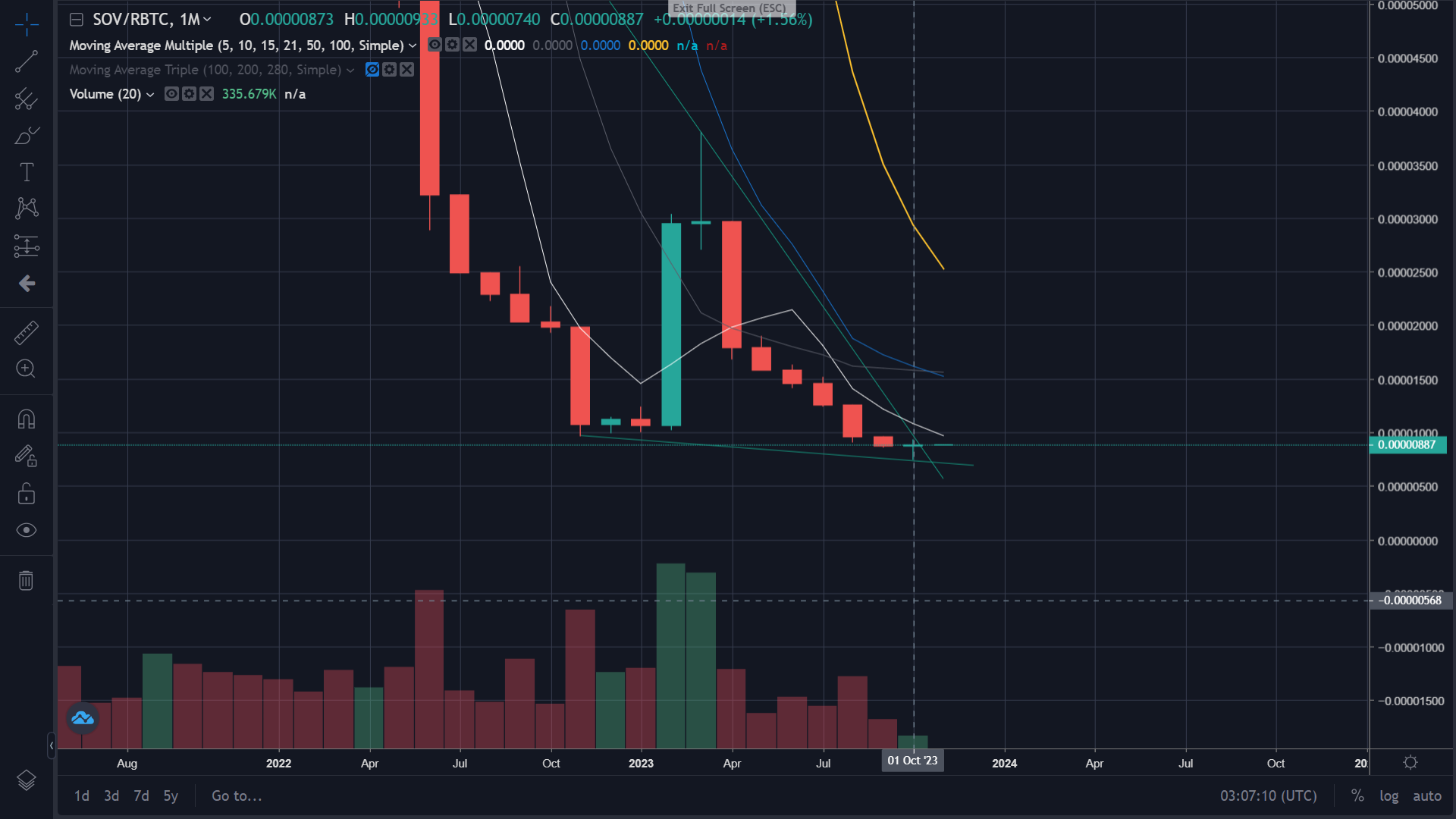The width and height of the screenshot is (1456, 819).
Task: Select the ruler measure tool
Action: click(27, 332)
